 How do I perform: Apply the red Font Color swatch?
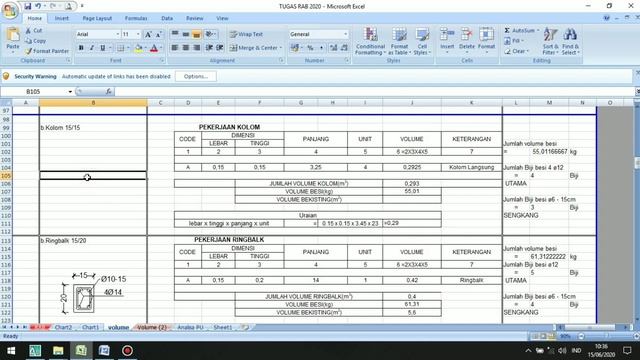tap(154, 48)
